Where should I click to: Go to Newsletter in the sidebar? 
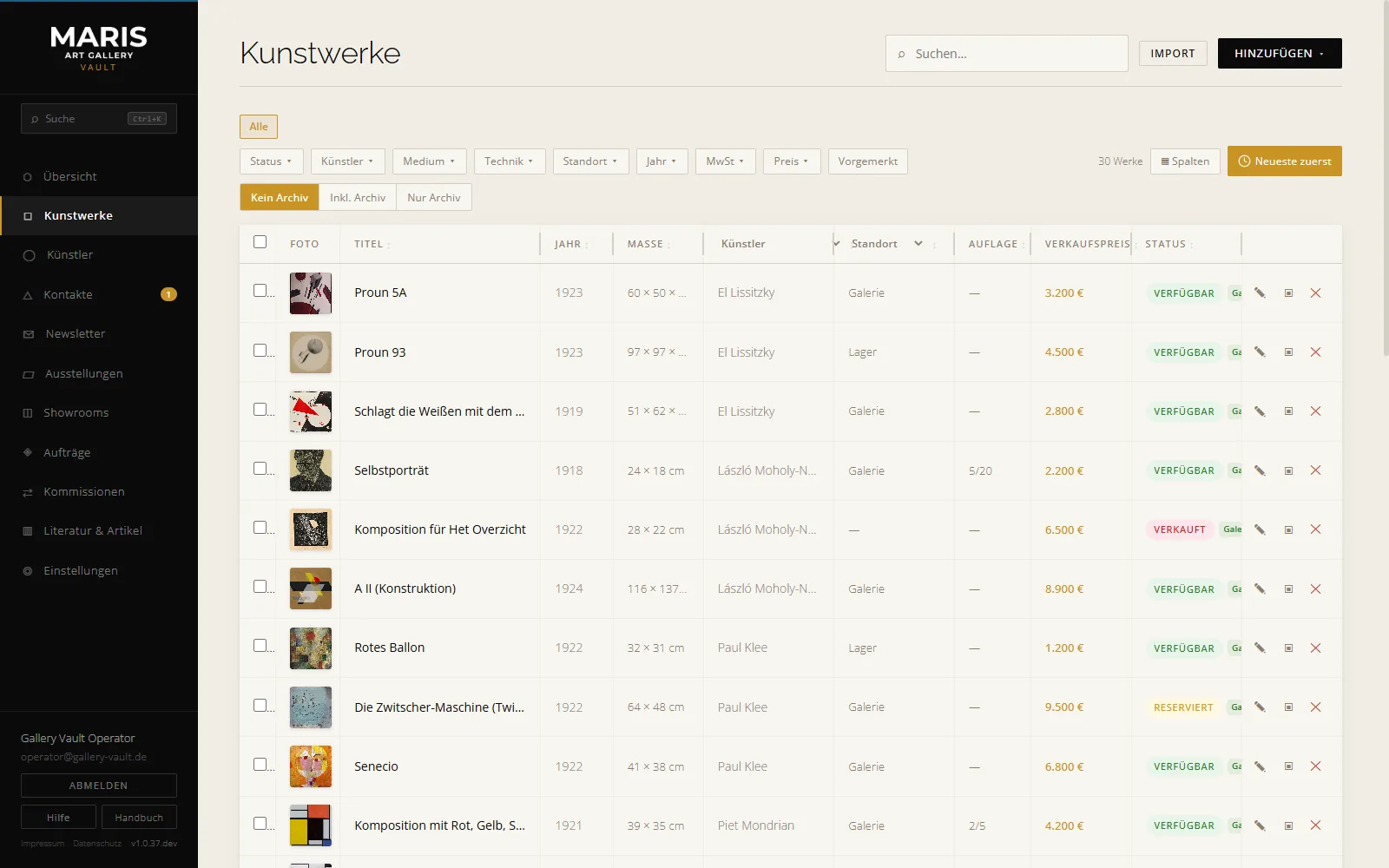coord(99,334)
